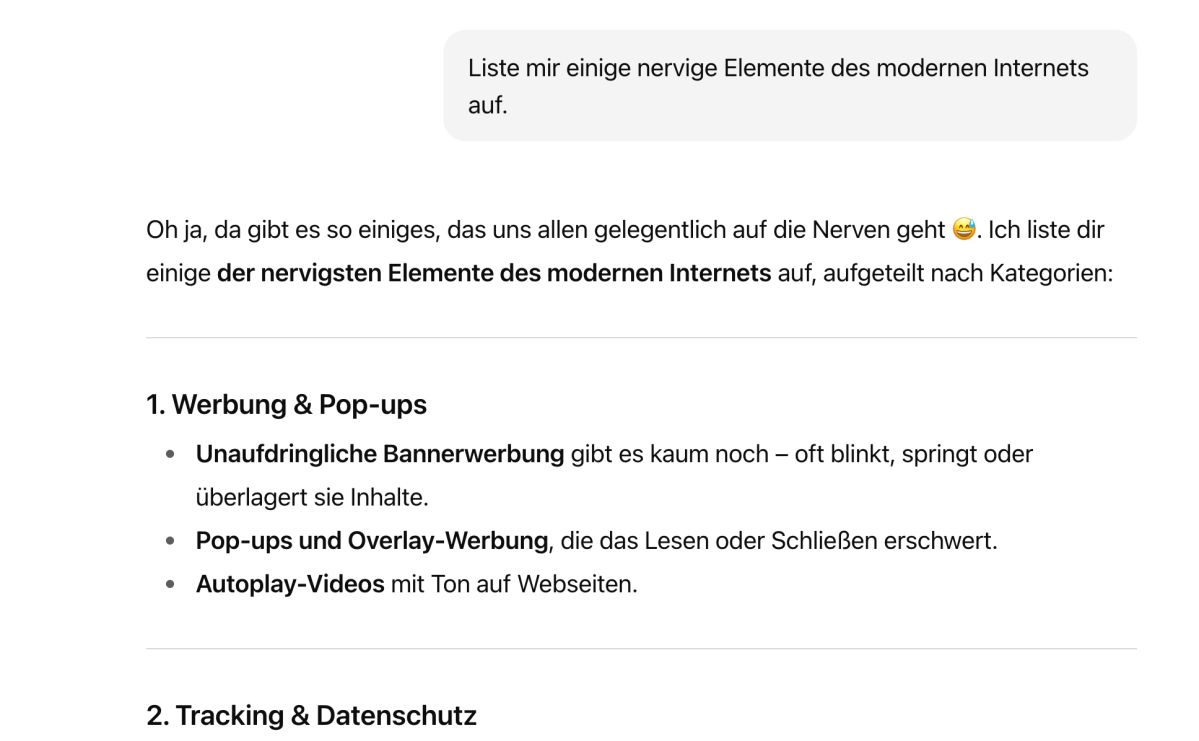Screen dimensions: 1199x741
Task: Click the user message bubble
Action: coord(790,86)
